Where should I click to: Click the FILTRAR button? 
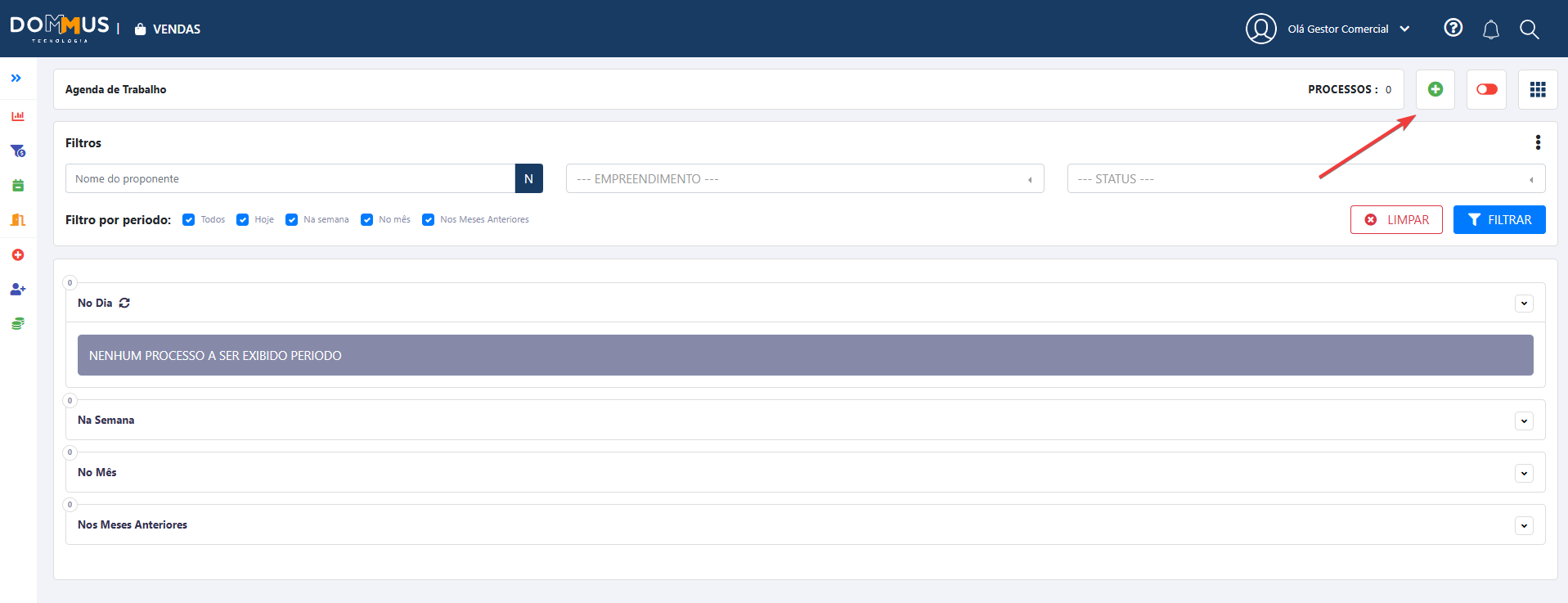click(1499, 220)
